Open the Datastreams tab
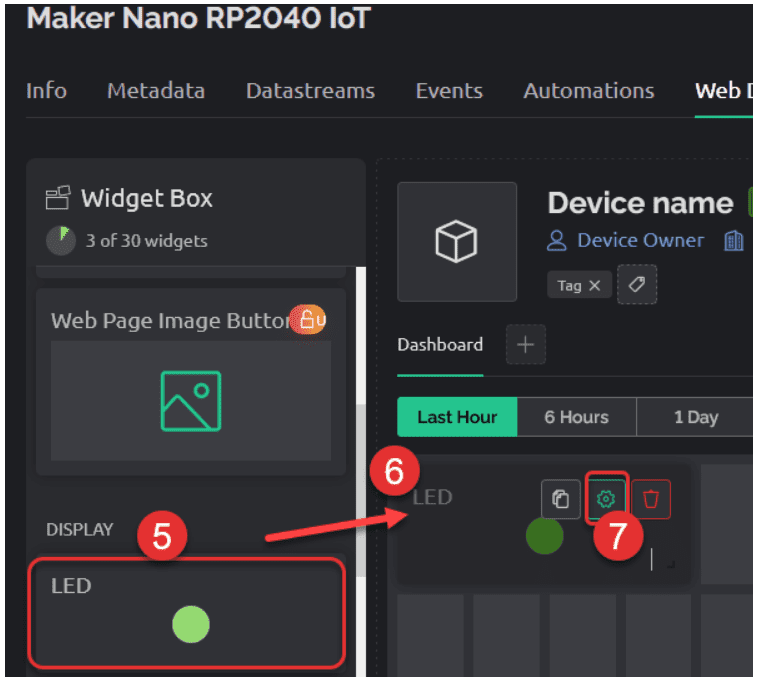This screenshot has height=685, width=762. (310, 91)
